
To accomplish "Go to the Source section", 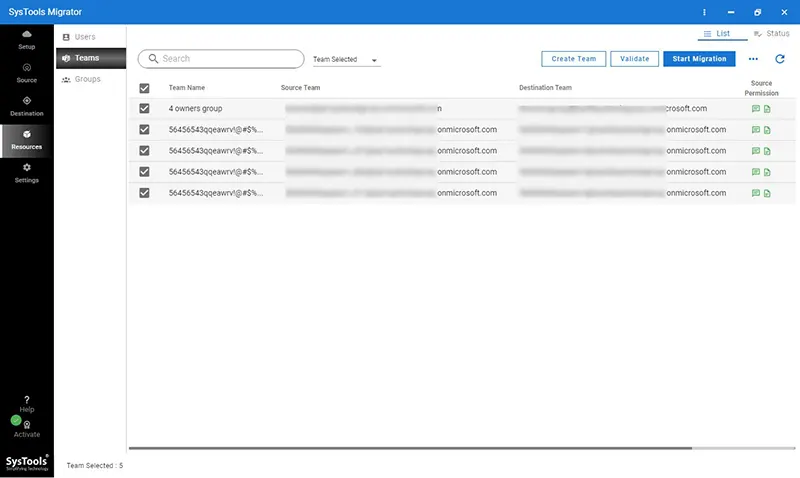I will pos(27,73).
